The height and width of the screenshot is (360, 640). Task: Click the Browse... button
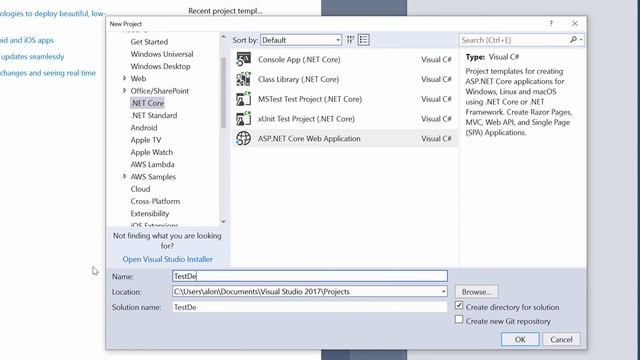pos(476,292)
